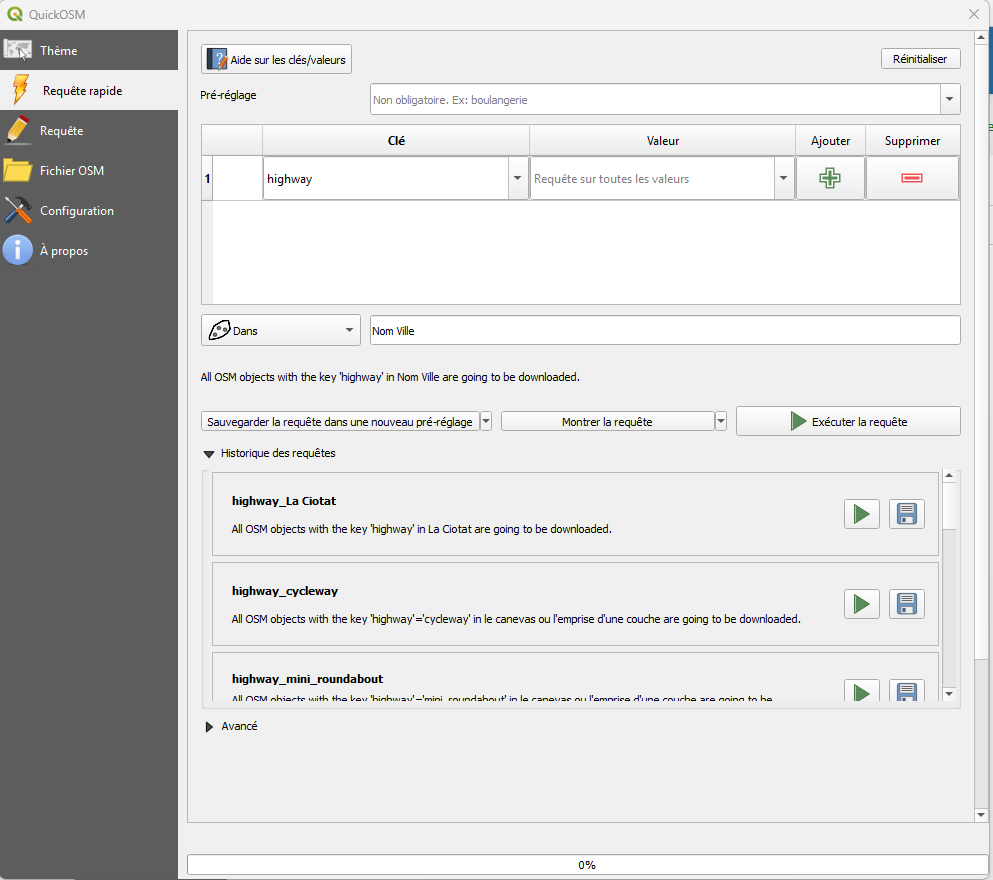The width and height of the screenshot is (993, 880).
Task: Select the highway_cycleway history title
Action: tap(285, 591)
